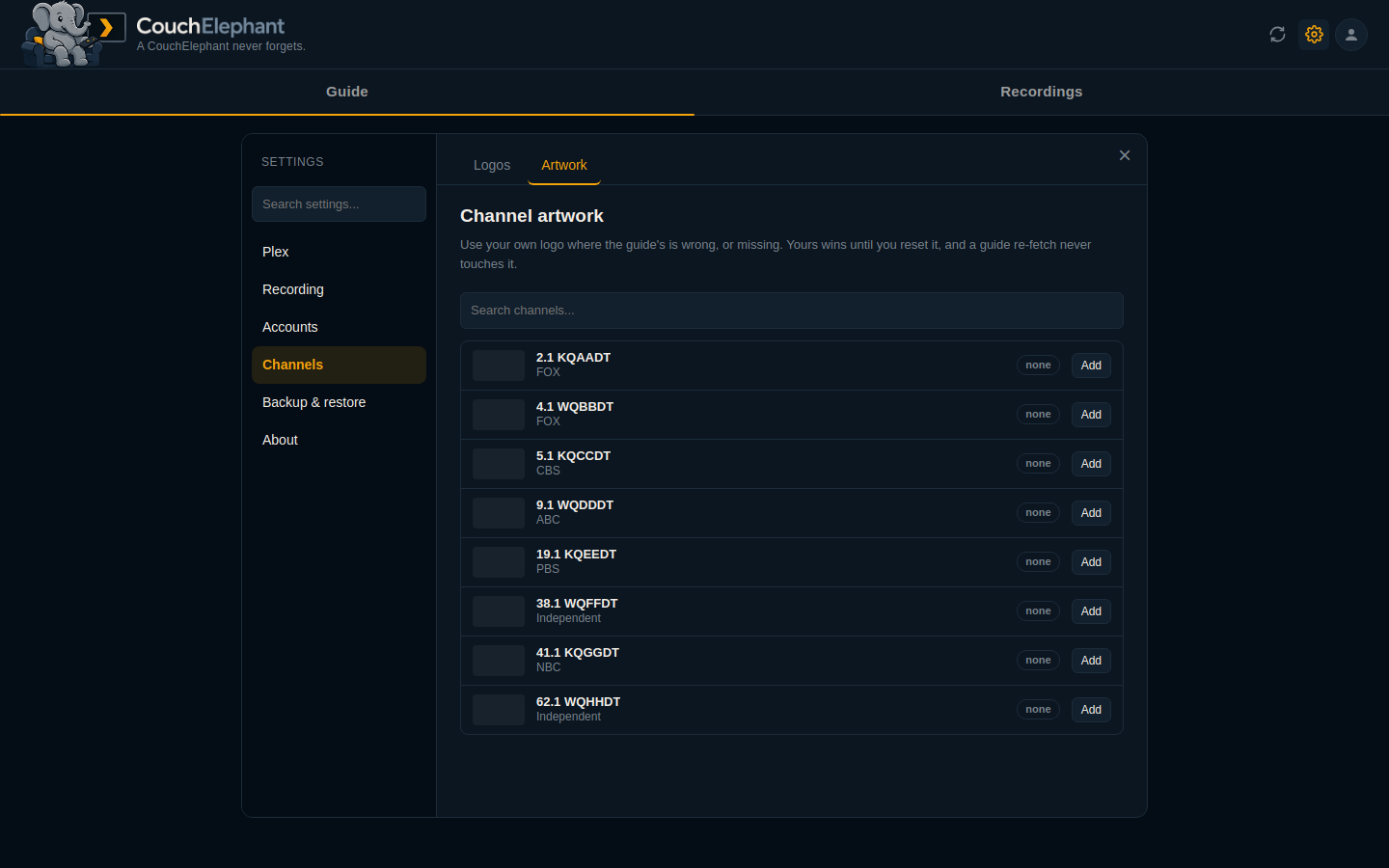Screen dimensions: 1389x868
Task: Click the channel name 19.1 KQEEDT
Action: [x=576, y=555]
